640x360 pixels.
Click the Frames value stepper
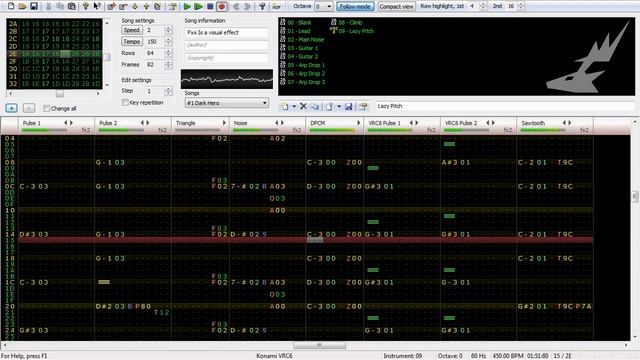[168, 64]
